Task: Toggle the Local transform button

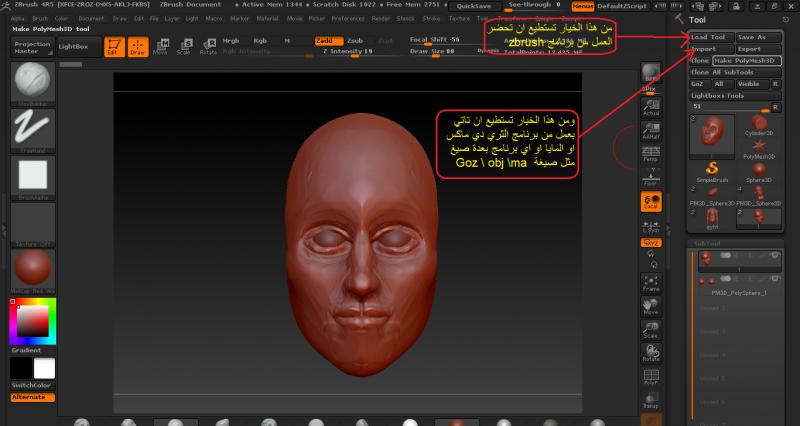Action: coord(651,201)
